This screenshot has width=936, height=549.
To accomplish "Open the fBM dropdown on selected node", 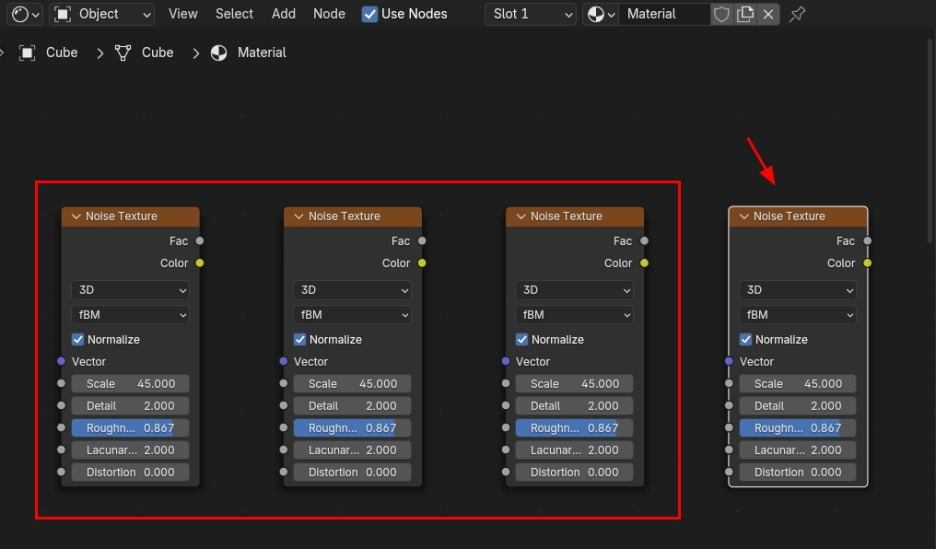I will (798, 314).
